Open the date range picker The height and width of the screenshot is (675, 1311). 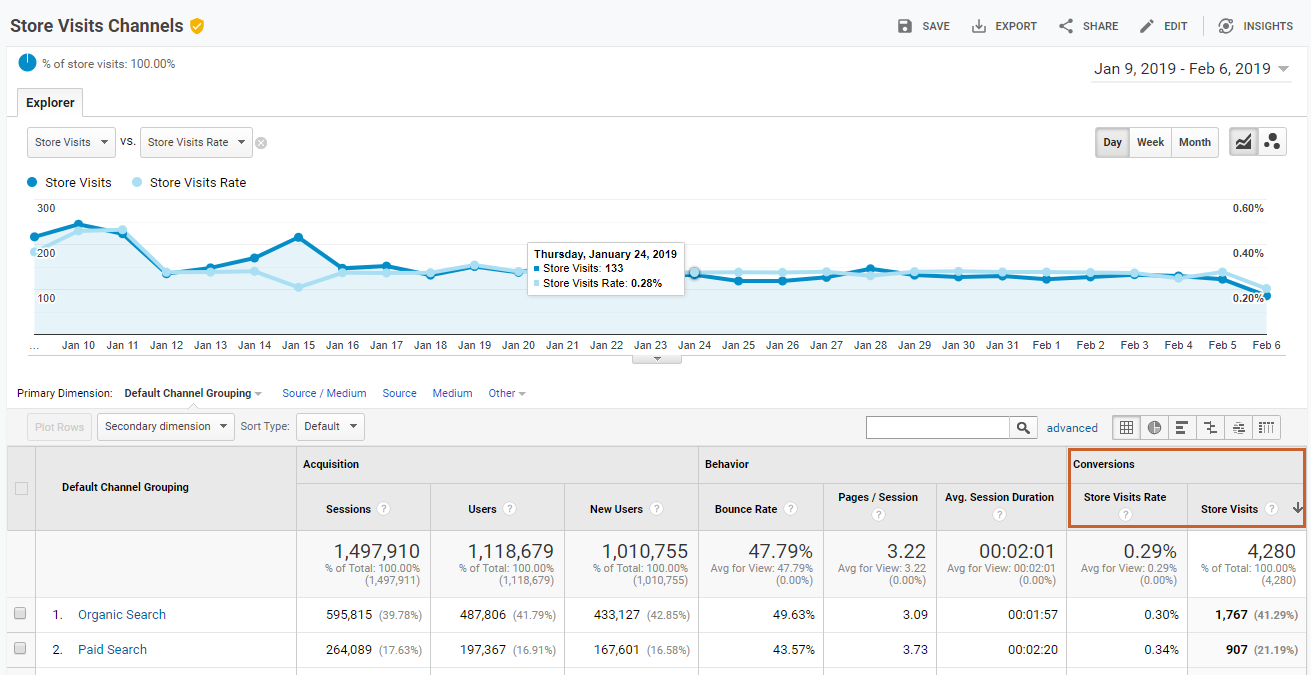(1192, 69)
